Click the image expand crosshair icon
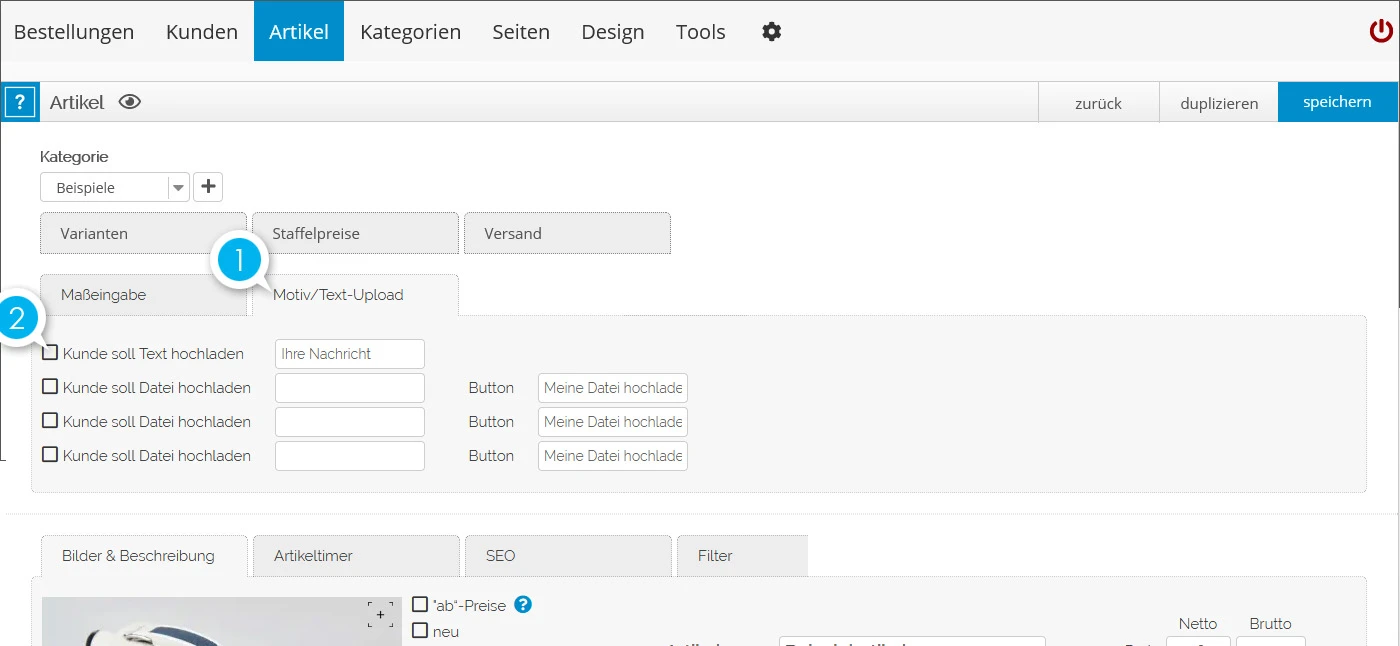Viewport: 1400px width, 646px height. click(380, 615)
